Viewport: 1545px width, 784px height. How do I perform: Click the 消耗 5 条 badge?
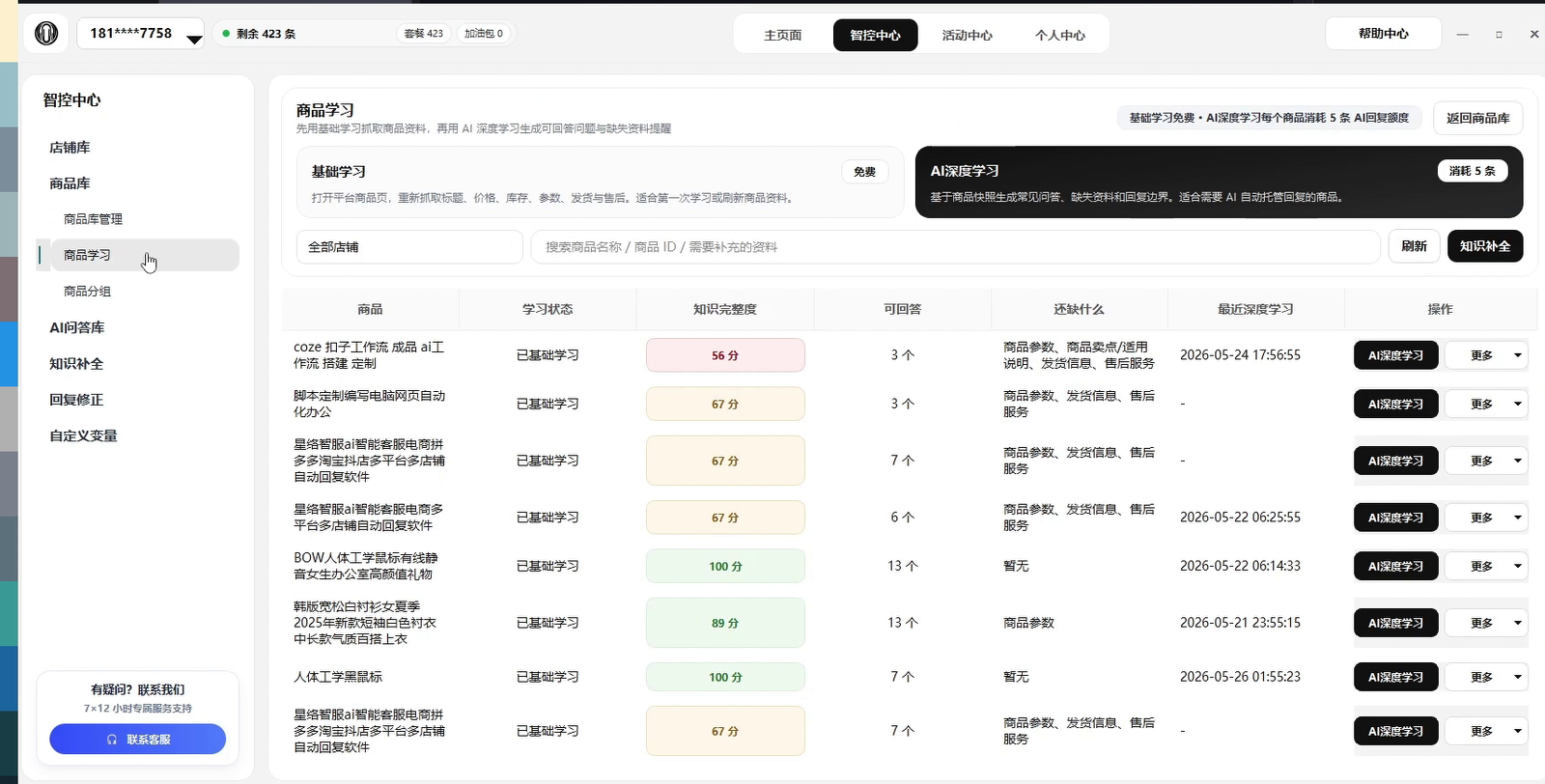click(1472, 171)
